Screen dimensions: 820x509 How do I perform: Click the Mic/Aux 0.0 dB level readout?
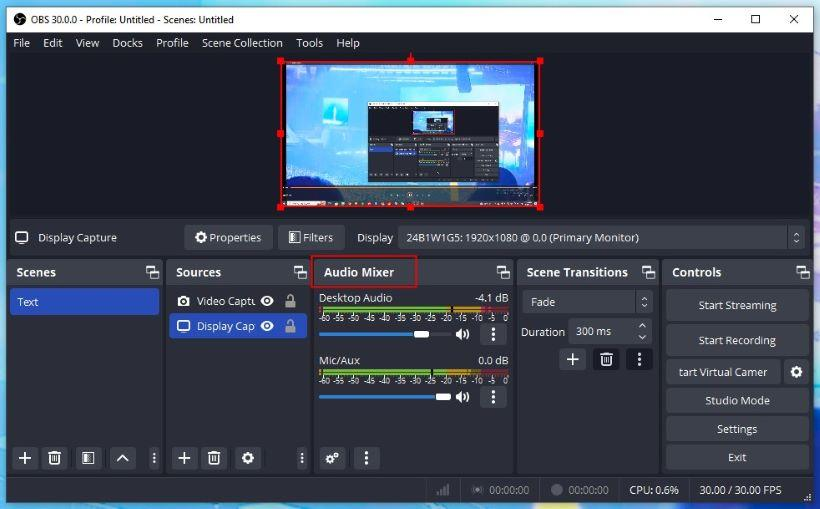pyautogui.click(x=493, y=360)
